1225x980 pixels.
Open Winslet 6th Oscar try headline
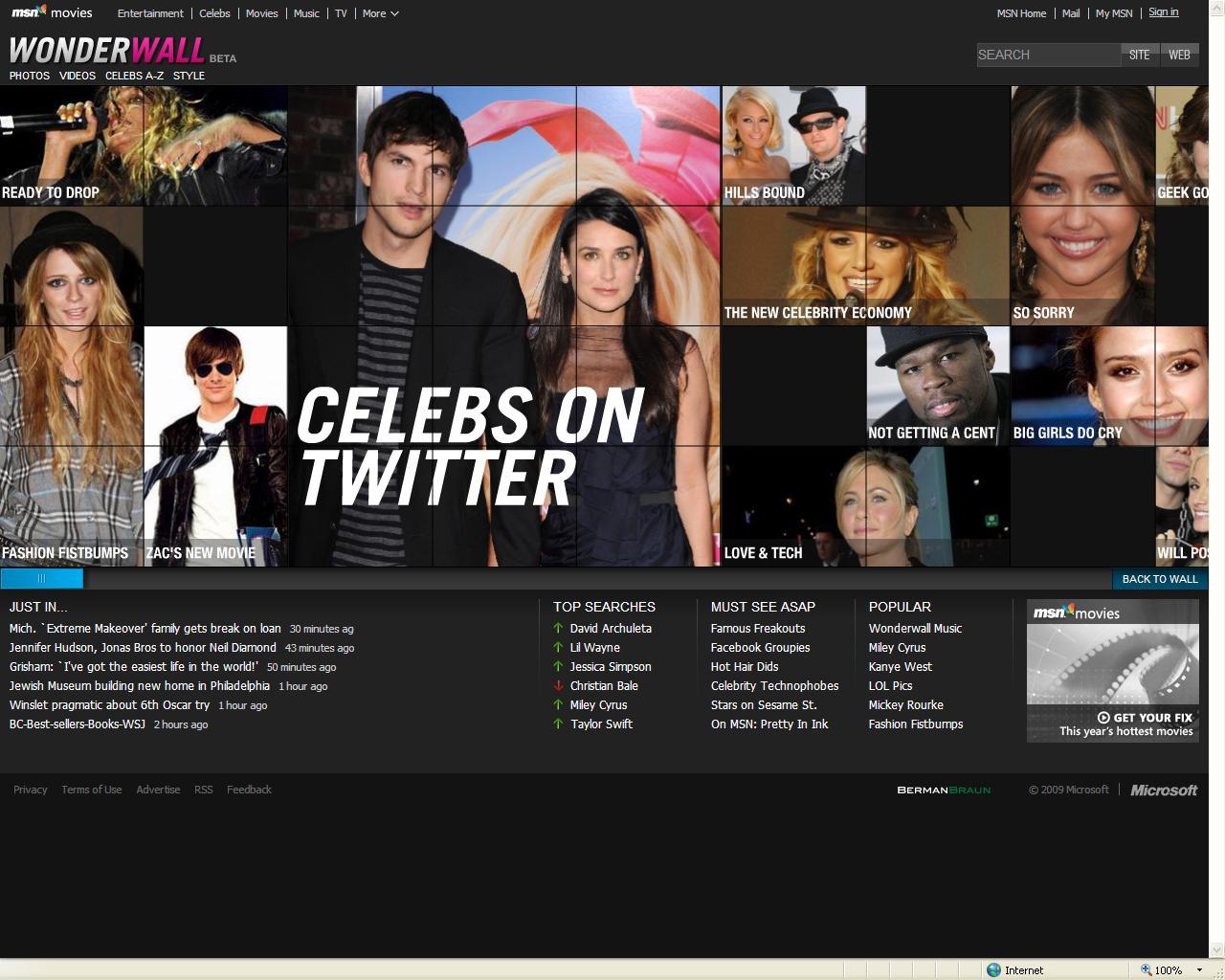(x=109, y=705)
